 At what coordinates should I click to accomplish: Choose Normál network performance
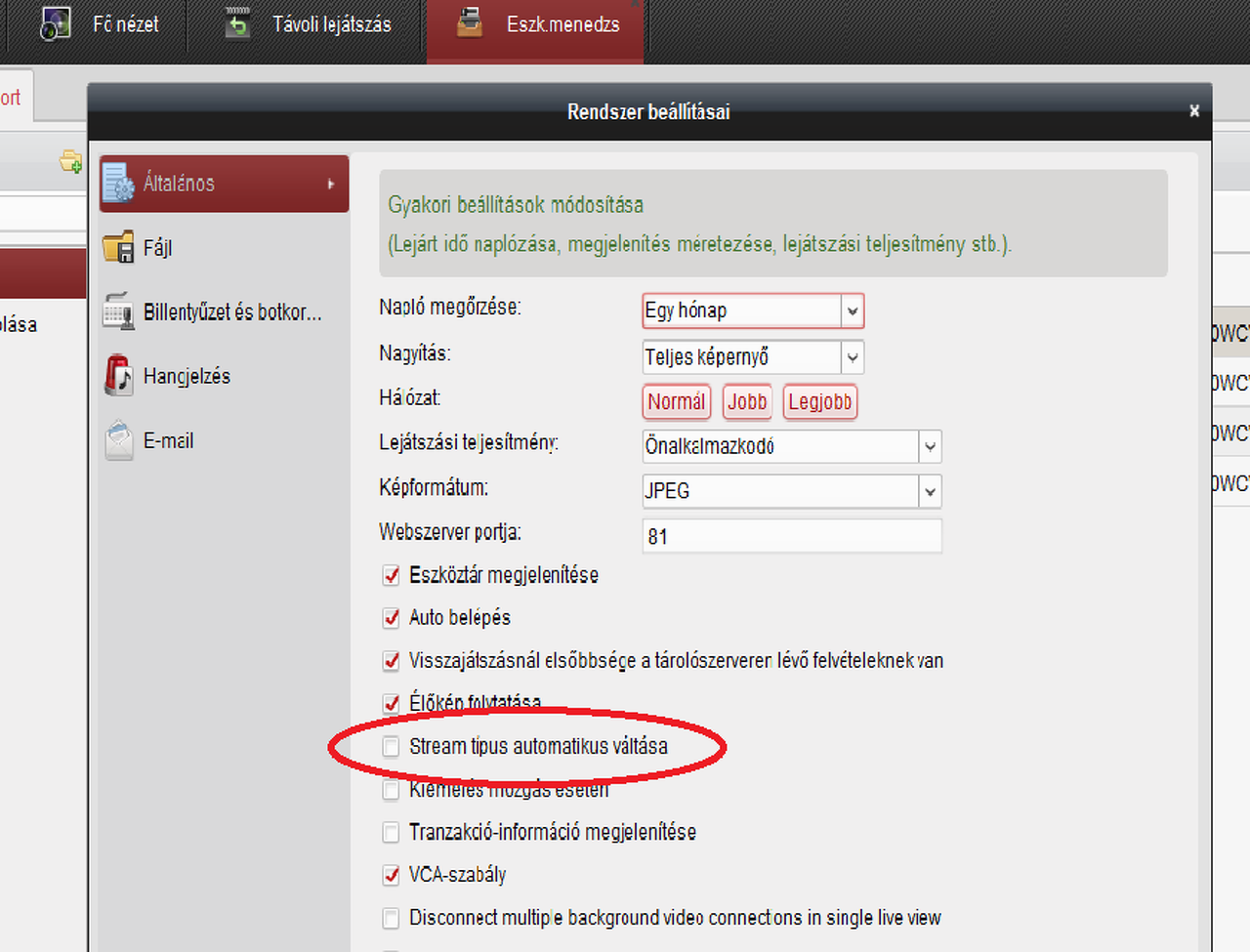click(x=676, y=401)
